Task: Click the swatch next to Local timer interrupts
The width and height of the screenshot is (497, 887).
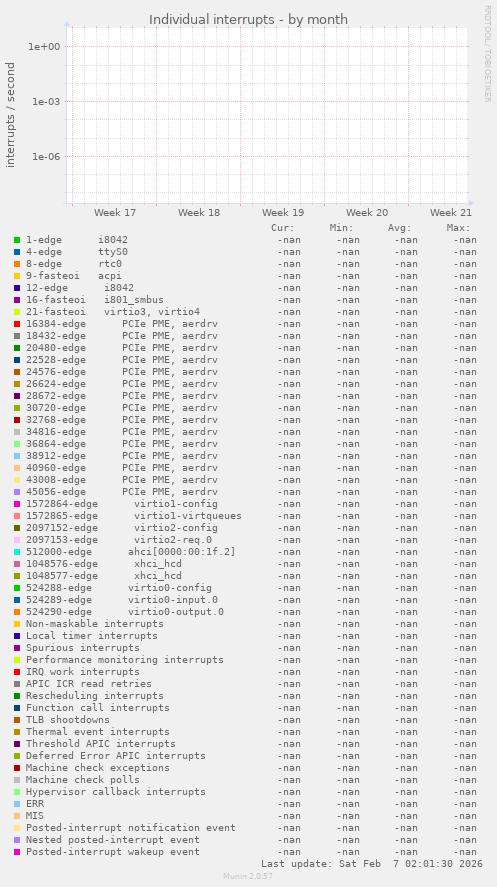Action: 17,636
